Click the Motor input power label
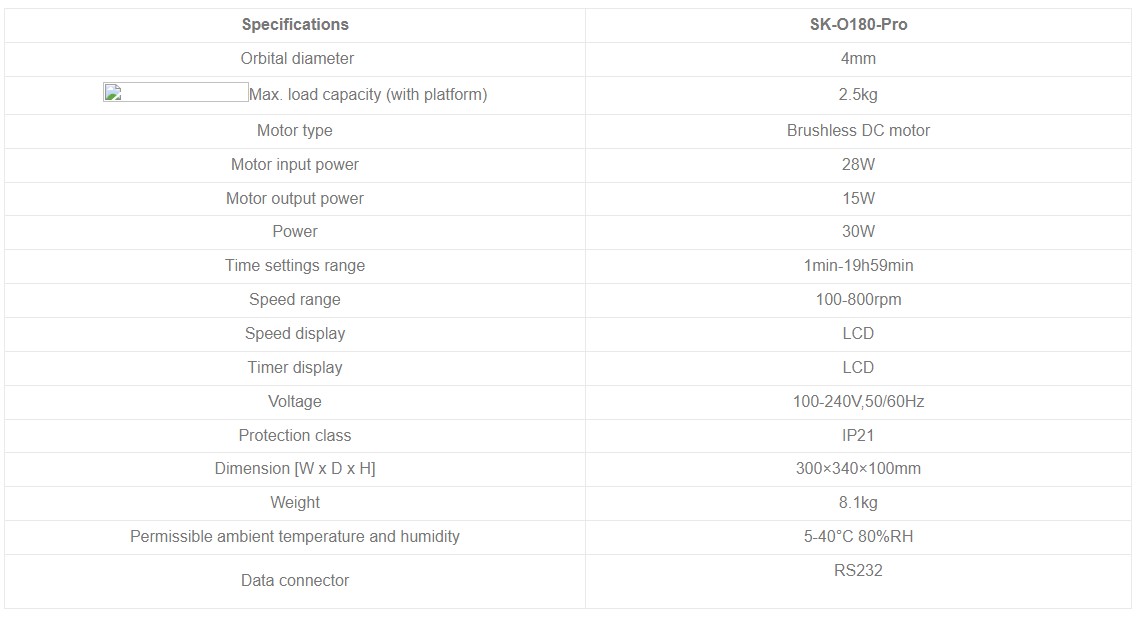This screenshot has width=1141, height=619. tap(295, 165)
